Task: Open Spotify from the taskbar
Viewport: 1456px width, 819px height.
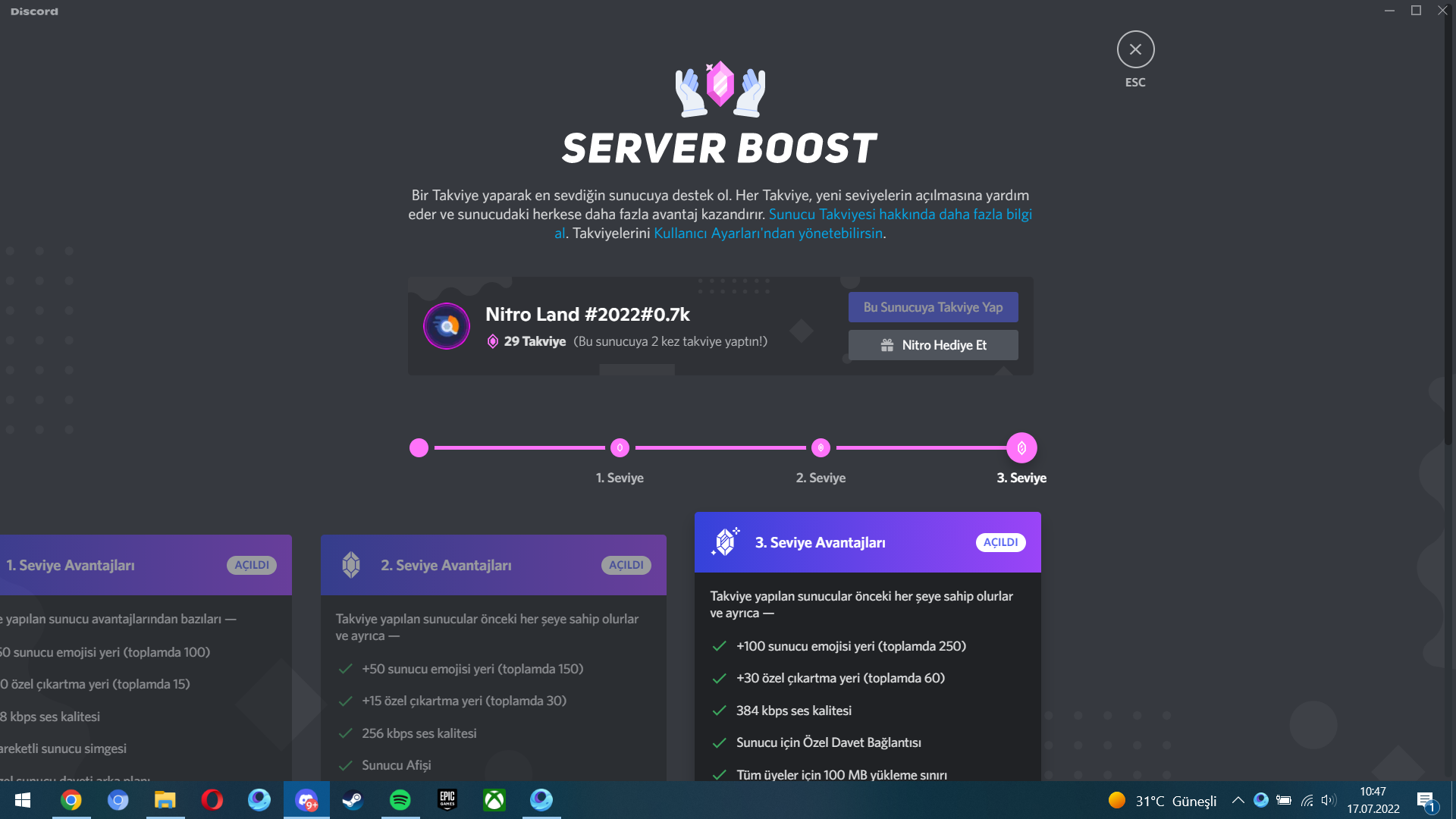Action: pyautogui.click(x=400, y=800)
